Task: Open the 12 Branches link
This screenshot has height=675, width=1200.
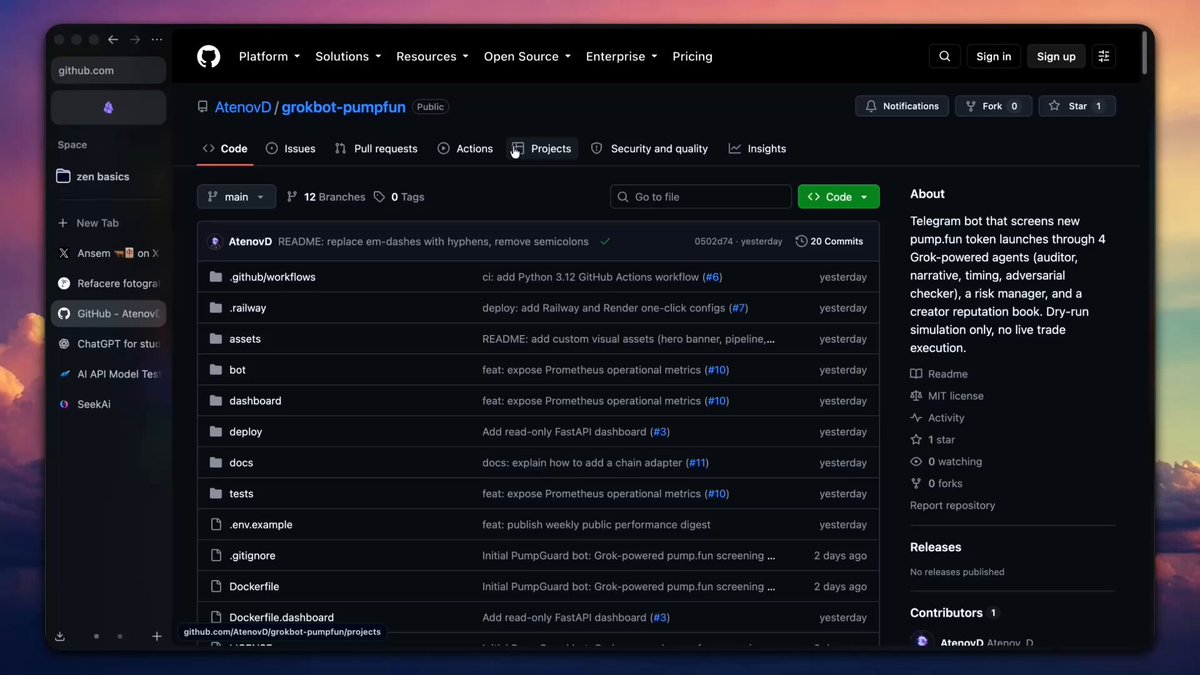Action: coord(326,197)
